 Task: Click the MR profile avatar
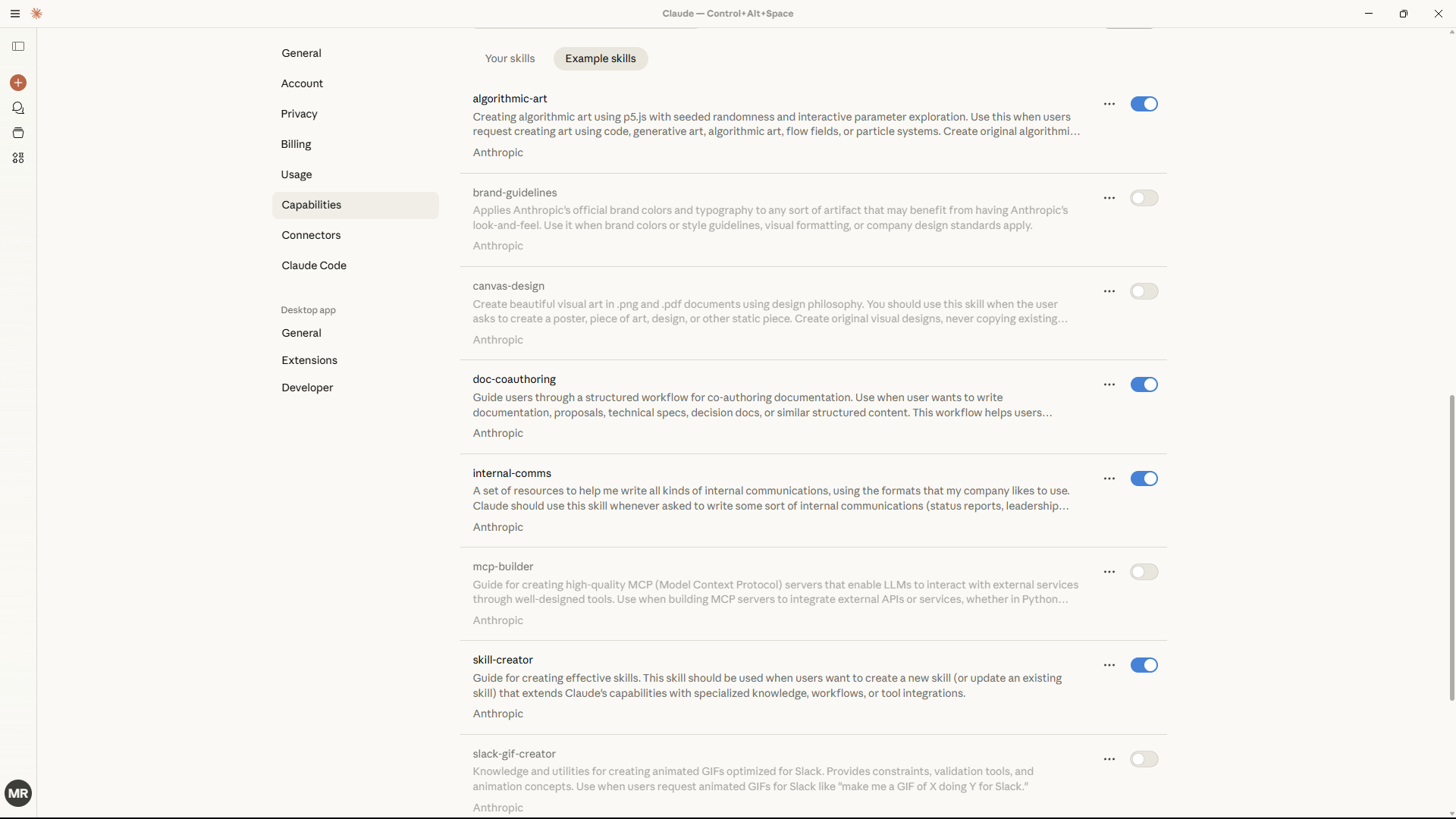click(x=18, y=793)
